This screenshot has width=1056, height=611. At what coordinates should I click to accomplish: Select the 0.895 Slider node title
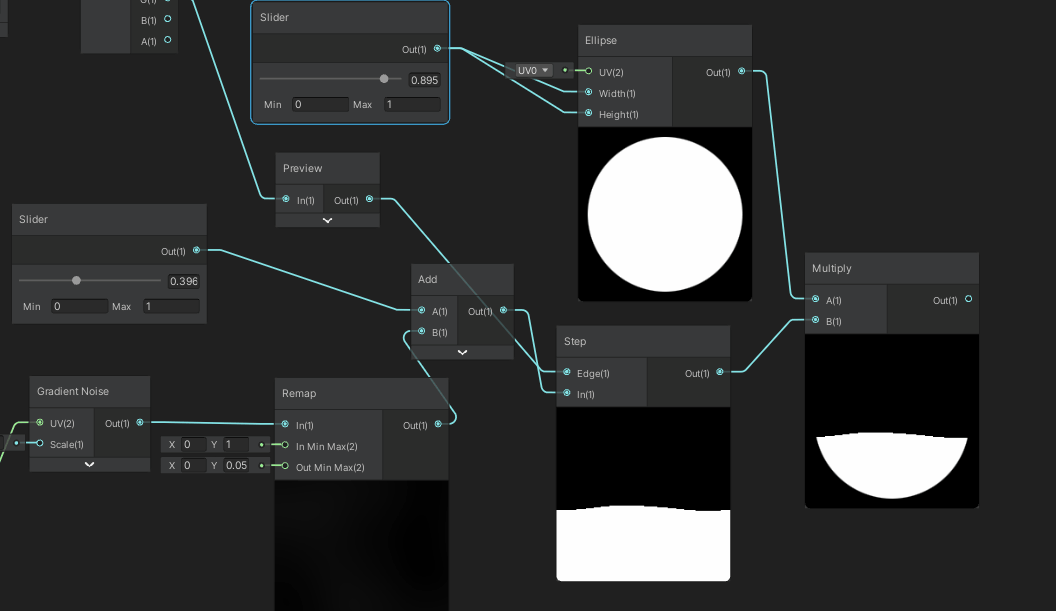[x=274, y=18]
